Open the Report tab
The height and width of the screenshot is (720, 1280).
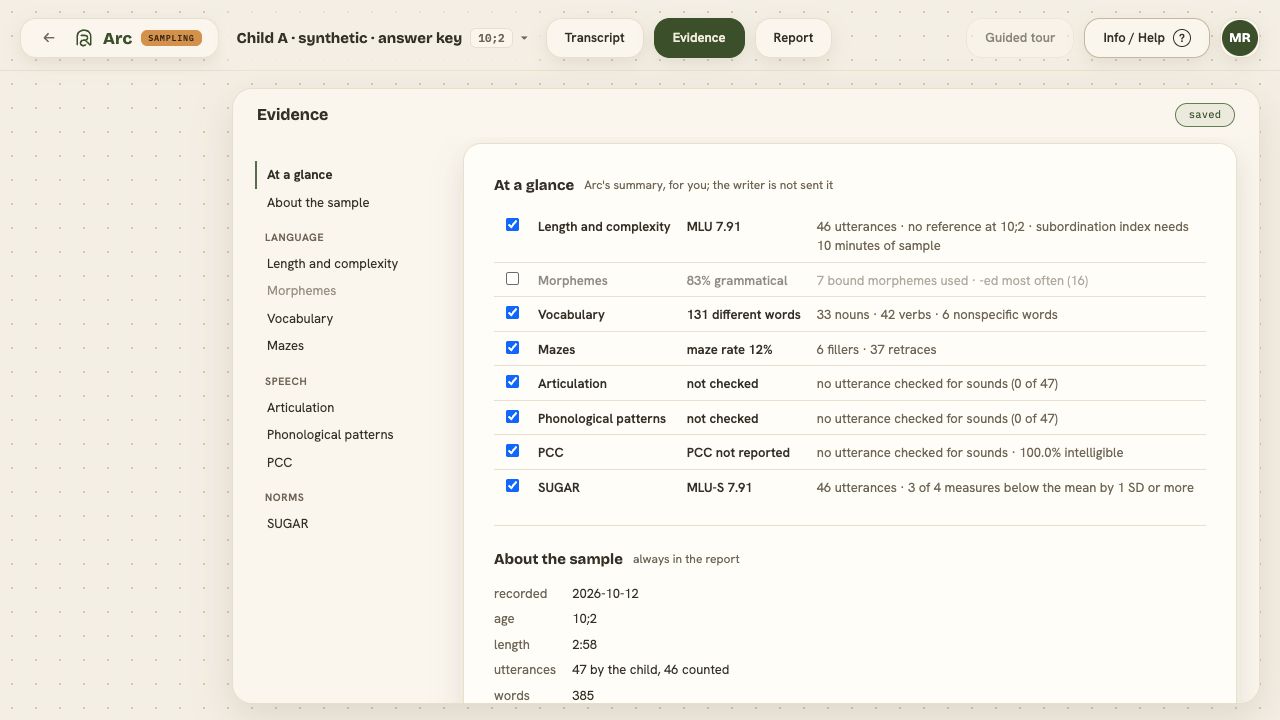(x=793, y=38)
